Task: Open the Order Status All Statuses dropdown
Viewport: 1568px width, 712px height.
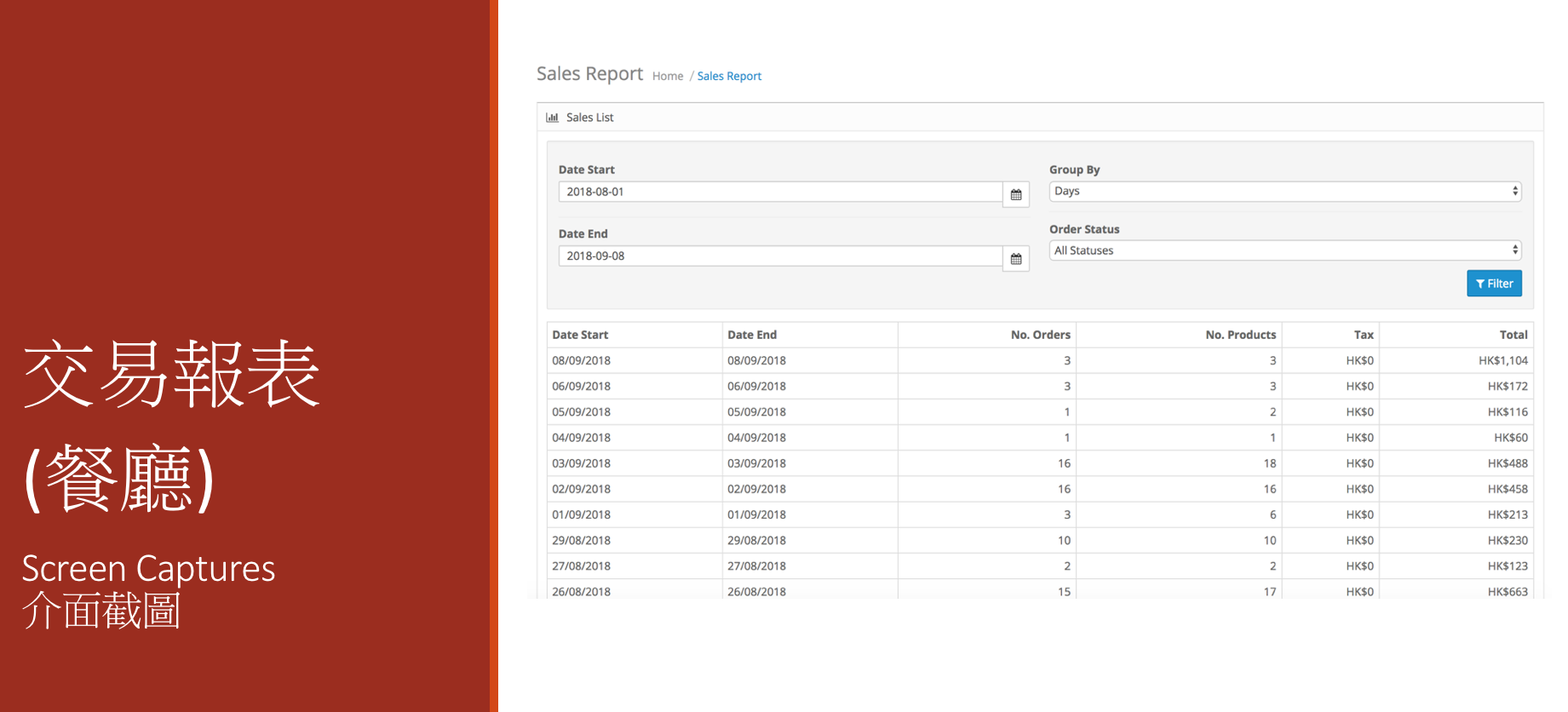Action: (1285, 250)
